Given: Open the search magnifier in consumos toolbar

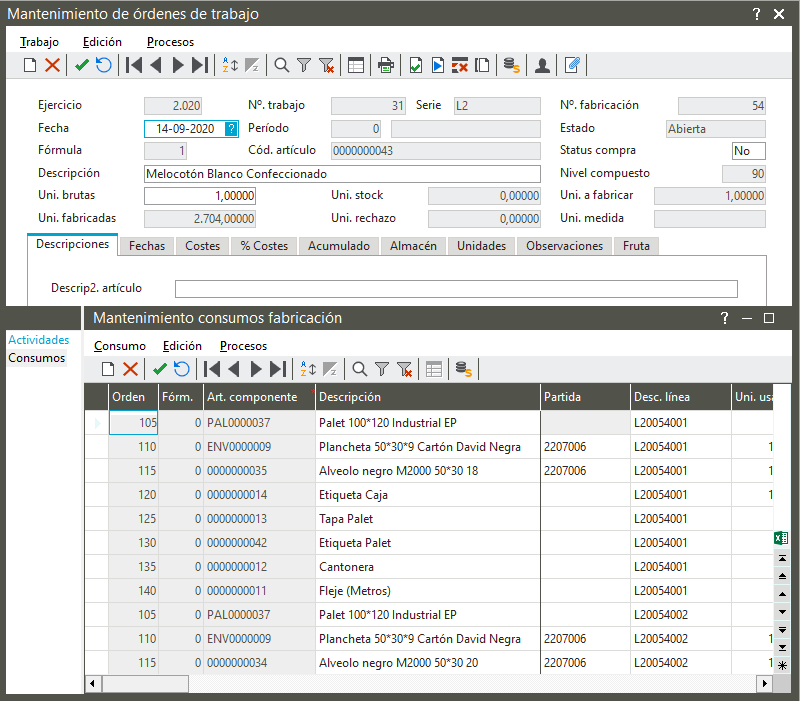Looking at the screenshot, I should (358, 369).
